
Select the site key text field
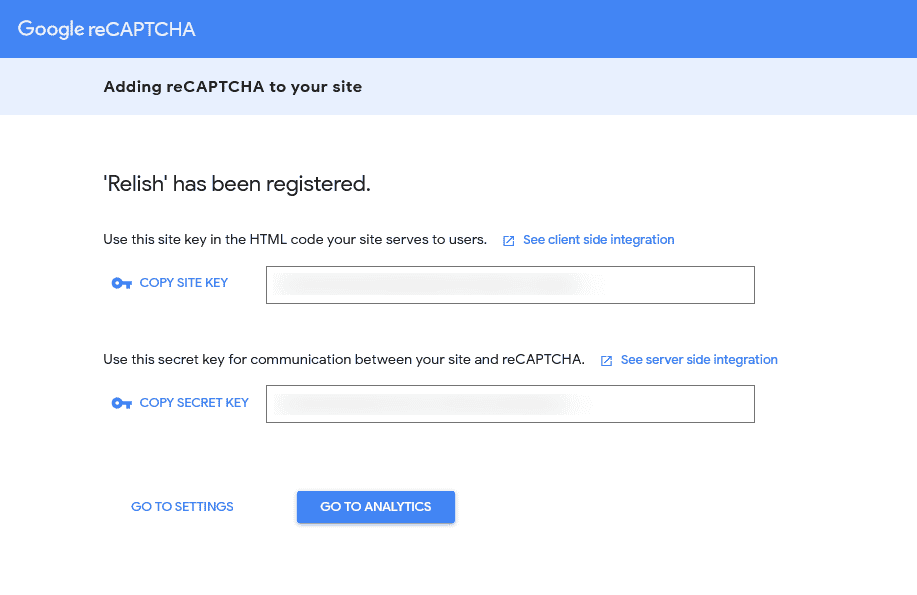click(510, 285)
